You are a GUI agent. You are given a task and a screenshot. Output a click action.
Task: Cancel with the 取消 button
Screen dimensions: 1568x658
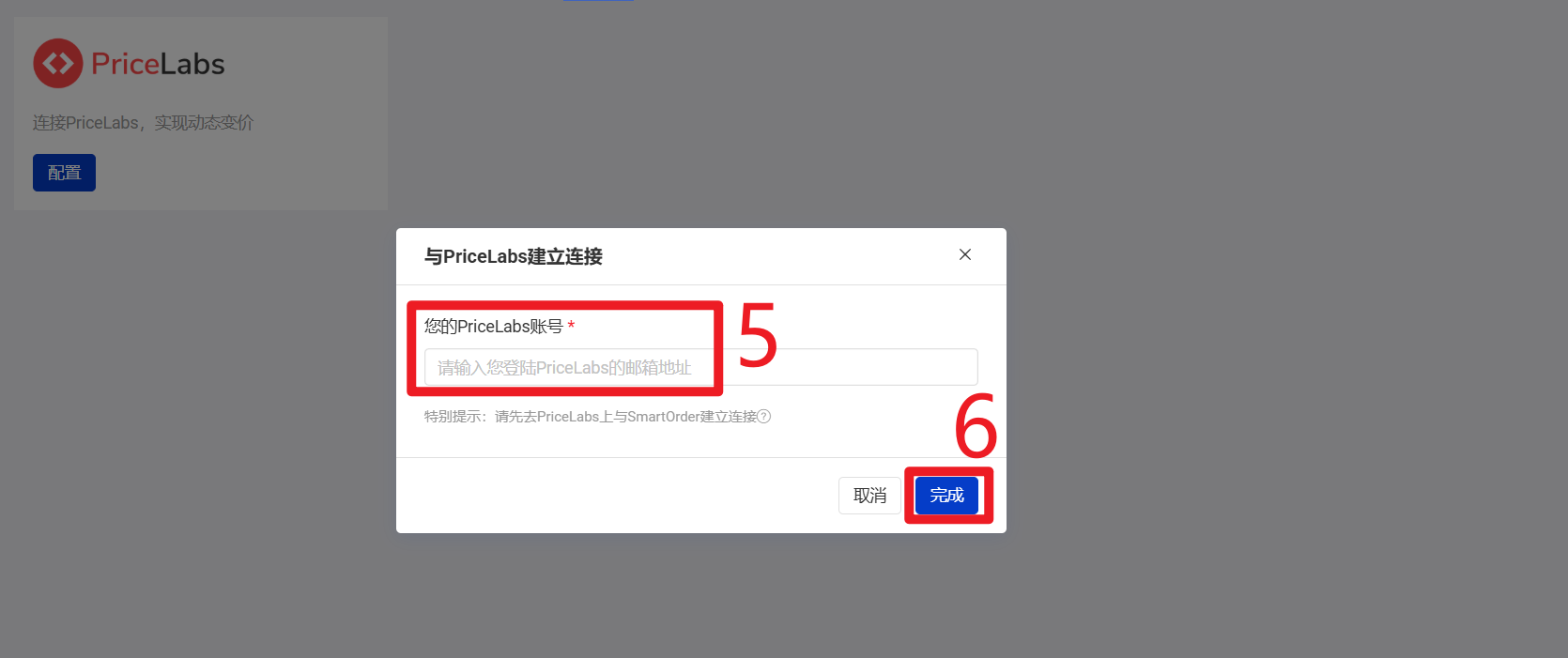(x=869, y=496)
